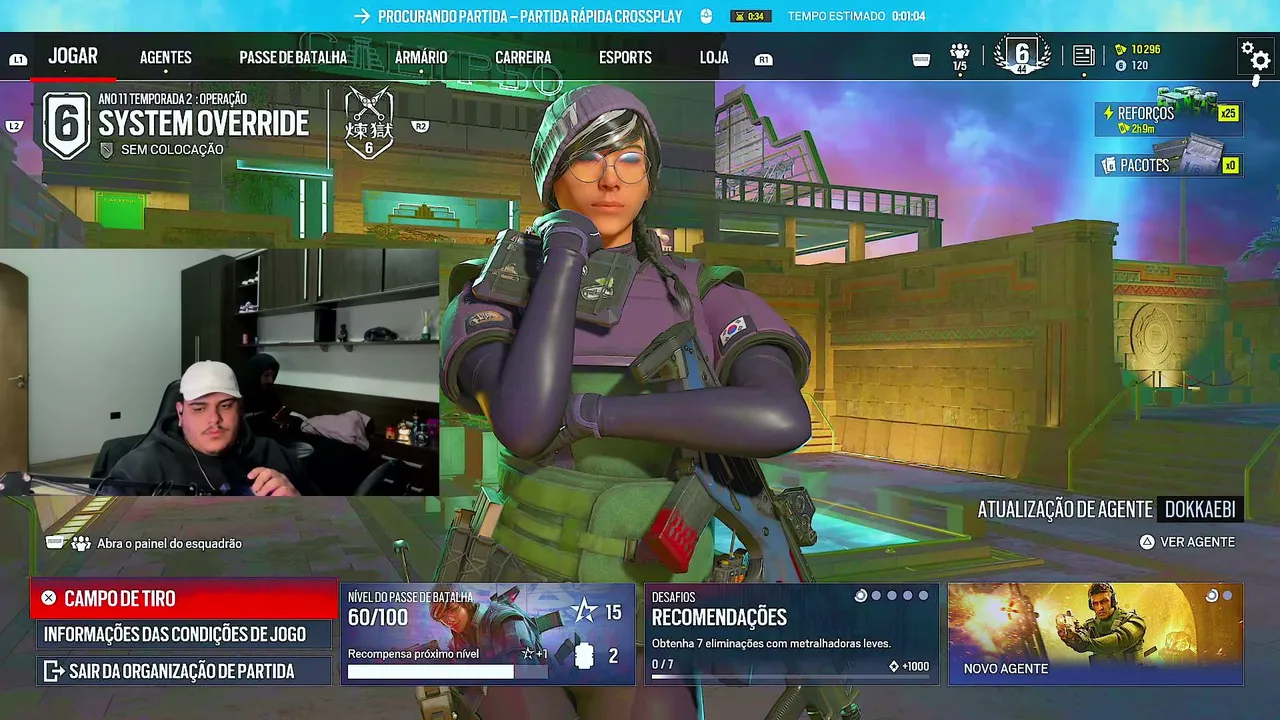The image size is (1280, 720).
Task: Switch to the Carreira tab
Action: pos(523,58)
